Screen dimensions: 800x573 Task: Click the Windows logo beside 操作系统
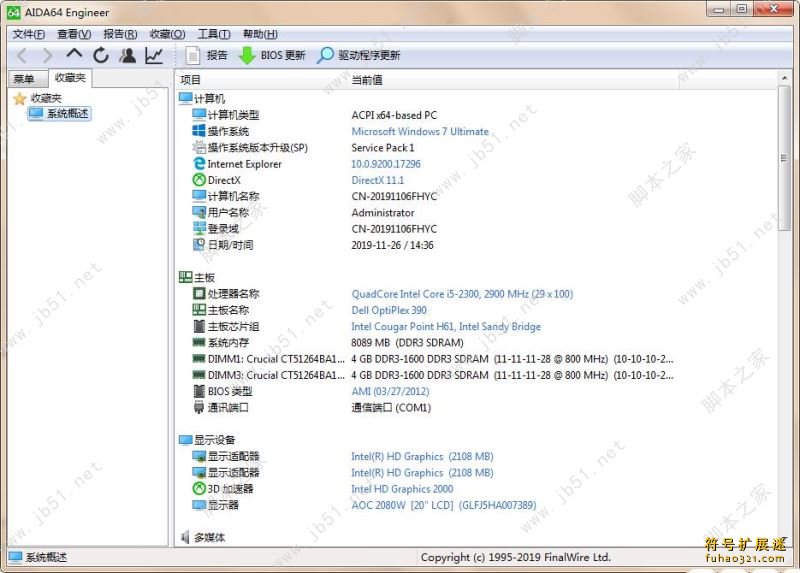pyautogui.click(x=199, y=131)
